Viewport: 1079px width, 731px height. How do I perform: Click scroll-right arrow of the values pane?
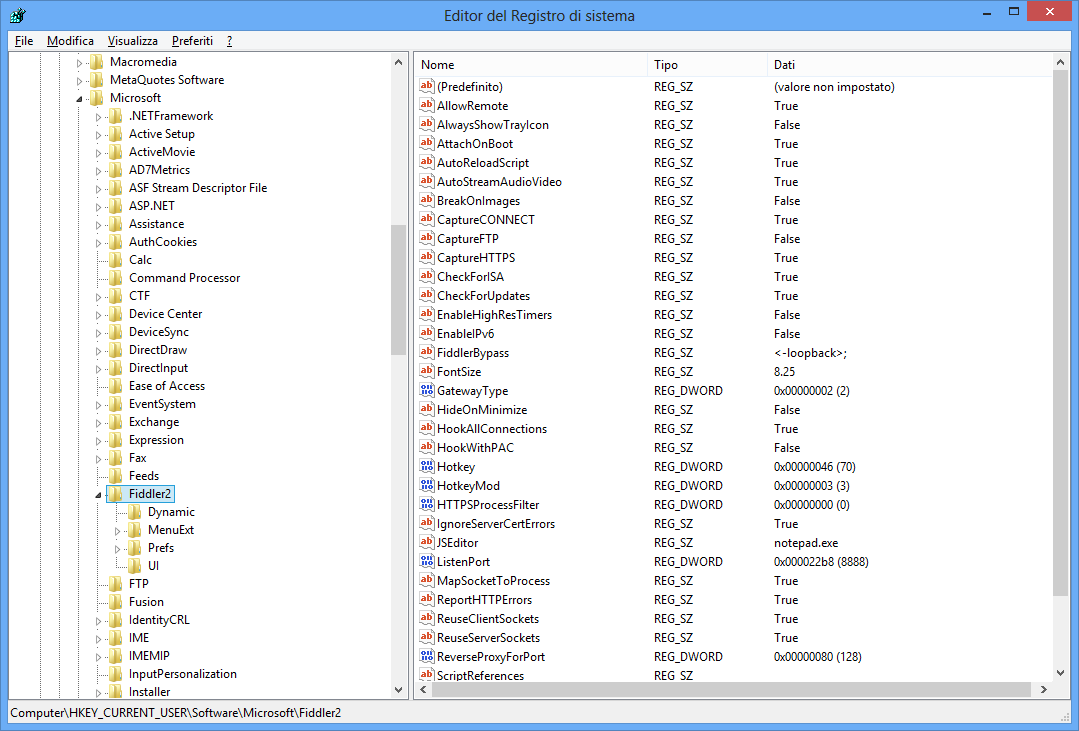1044,689
